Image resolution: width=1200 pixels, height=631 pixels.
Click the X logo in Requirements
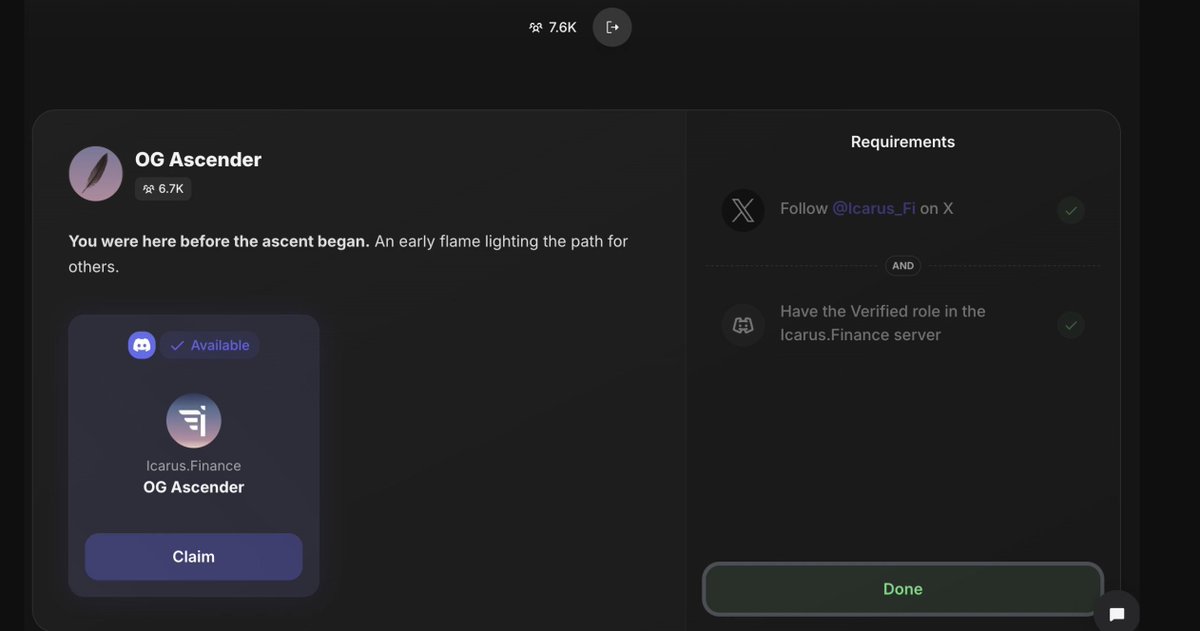[743, 210]
